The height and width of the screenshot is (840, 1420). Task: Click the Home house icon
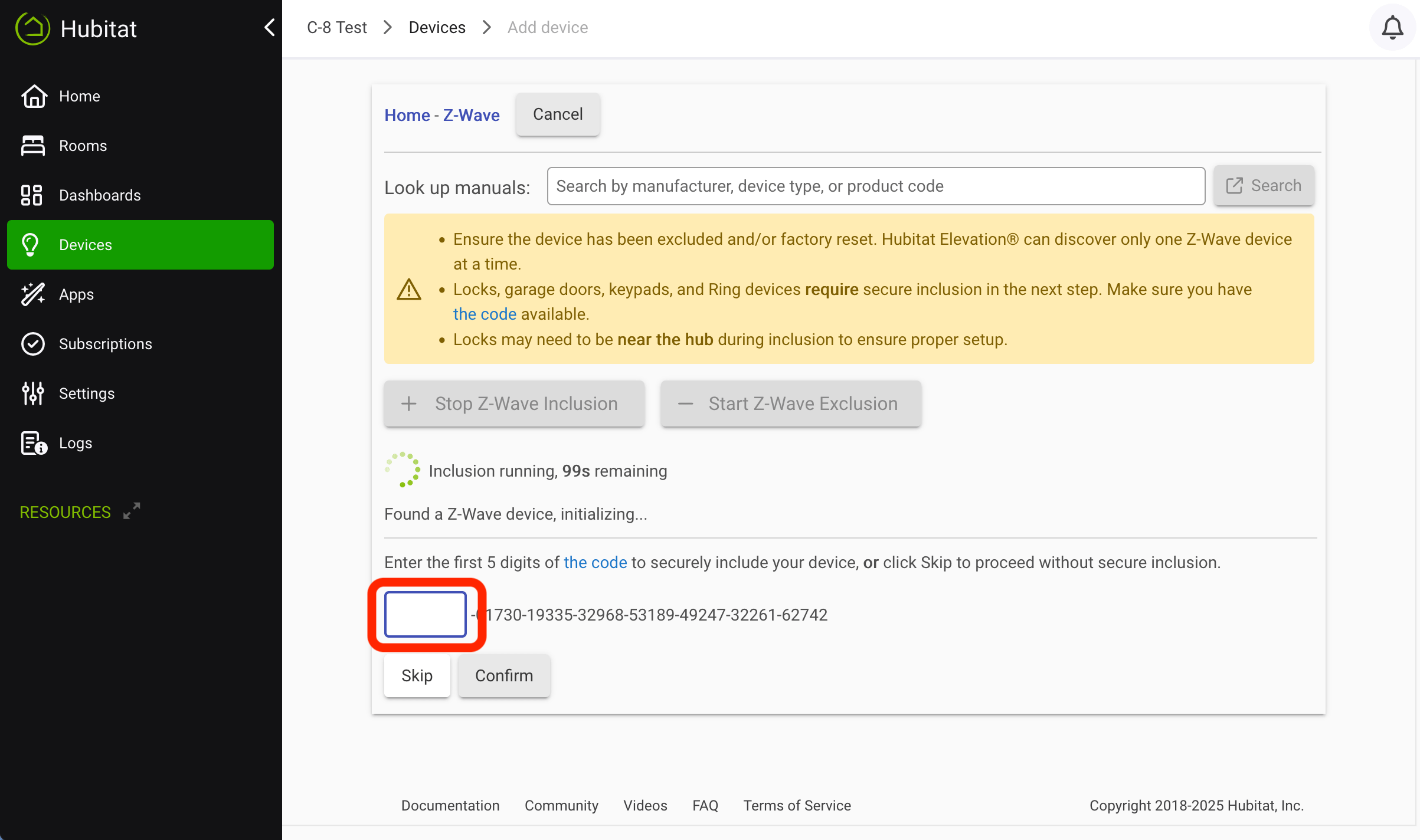[x=34, y=96]
